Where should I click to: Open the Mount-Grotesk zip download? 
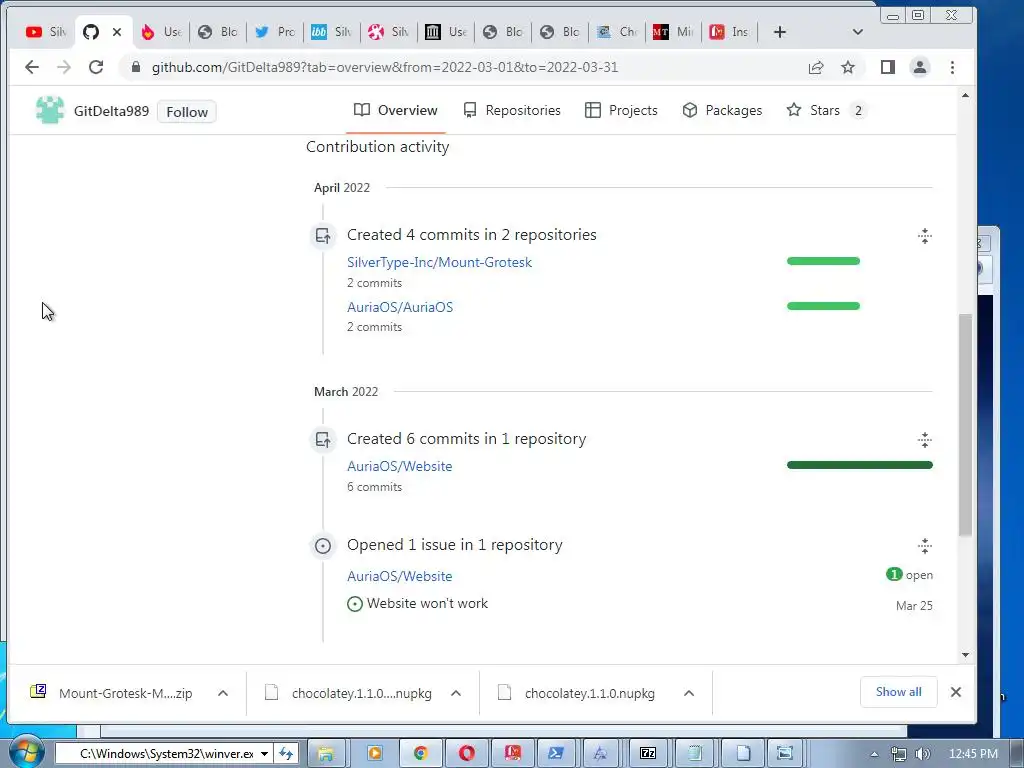pos(111,693)
